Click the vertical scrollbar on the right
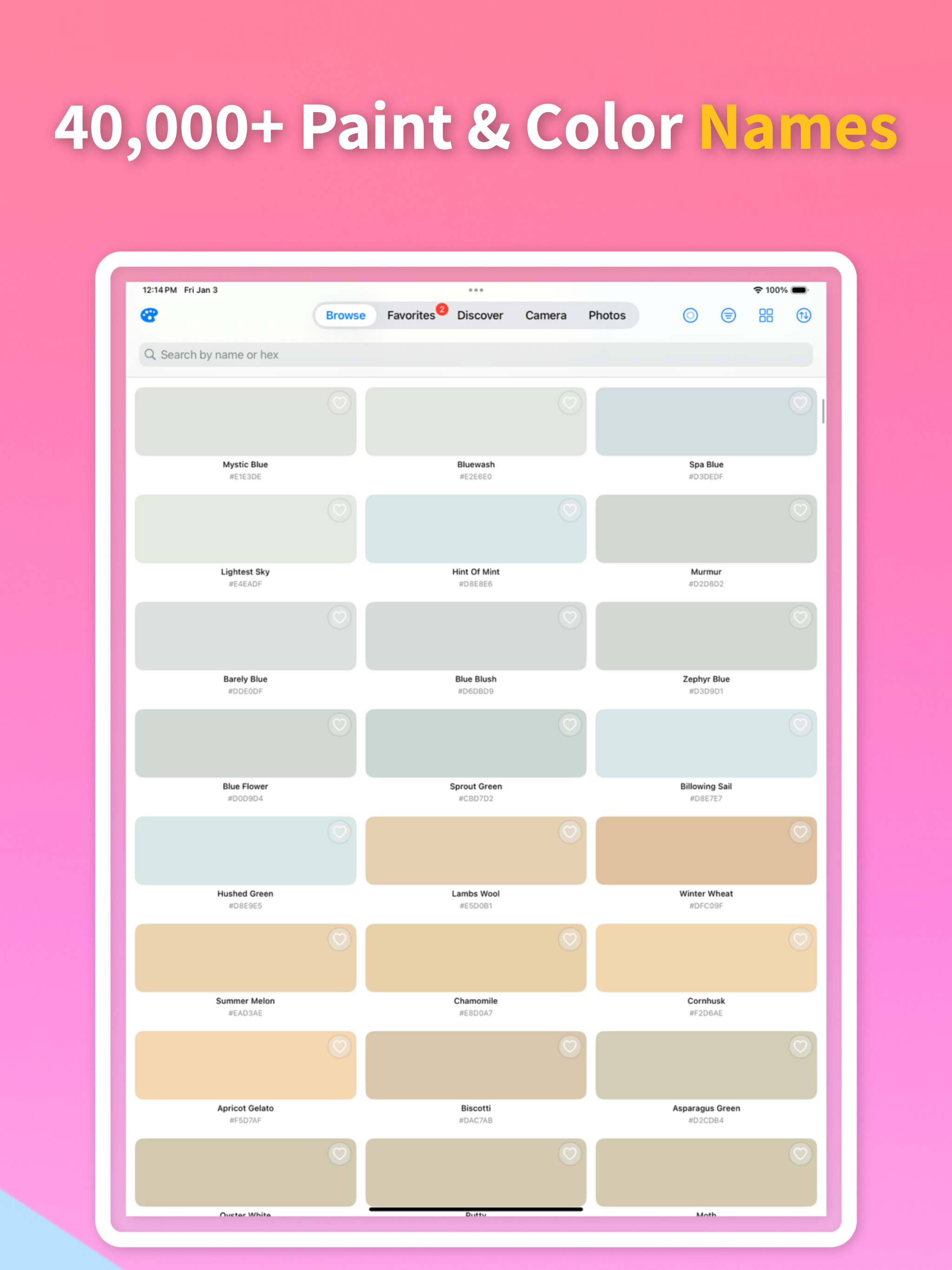The height and width of the screenshot is (1270, 952). coord(823,411)
